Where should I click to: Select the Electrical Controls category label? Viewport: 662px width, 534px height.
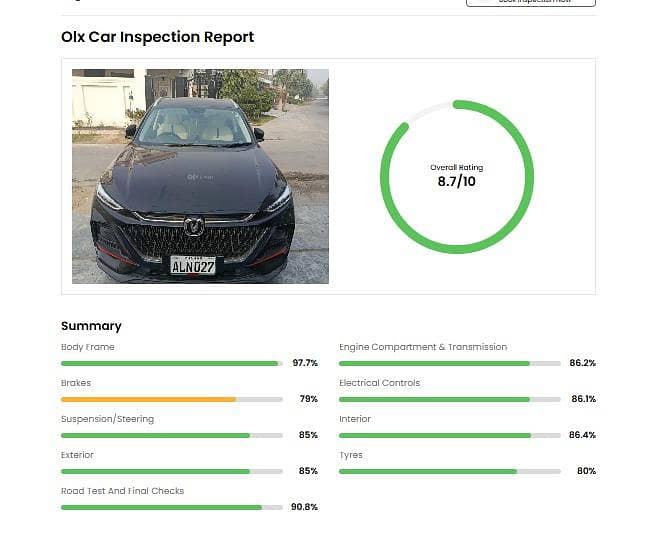click(x=379, y=383)
